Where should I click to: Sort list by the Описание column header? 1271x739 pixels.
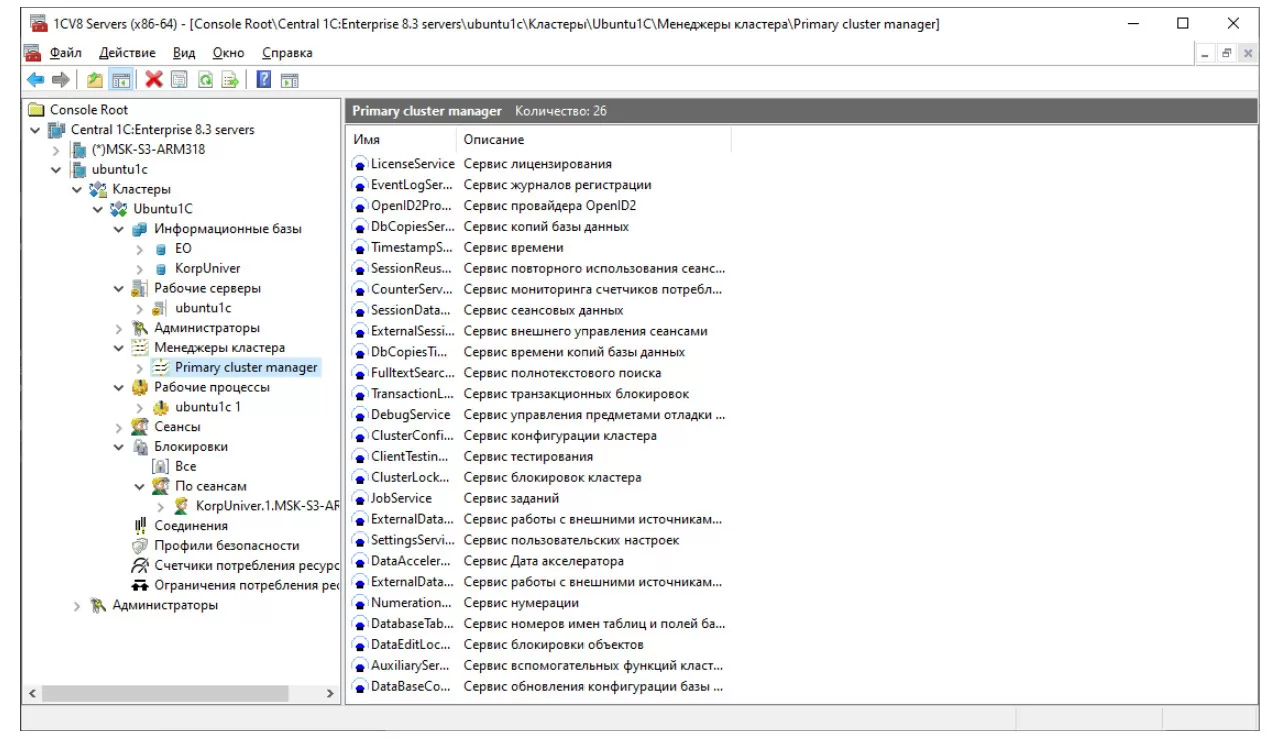[593, 140]
